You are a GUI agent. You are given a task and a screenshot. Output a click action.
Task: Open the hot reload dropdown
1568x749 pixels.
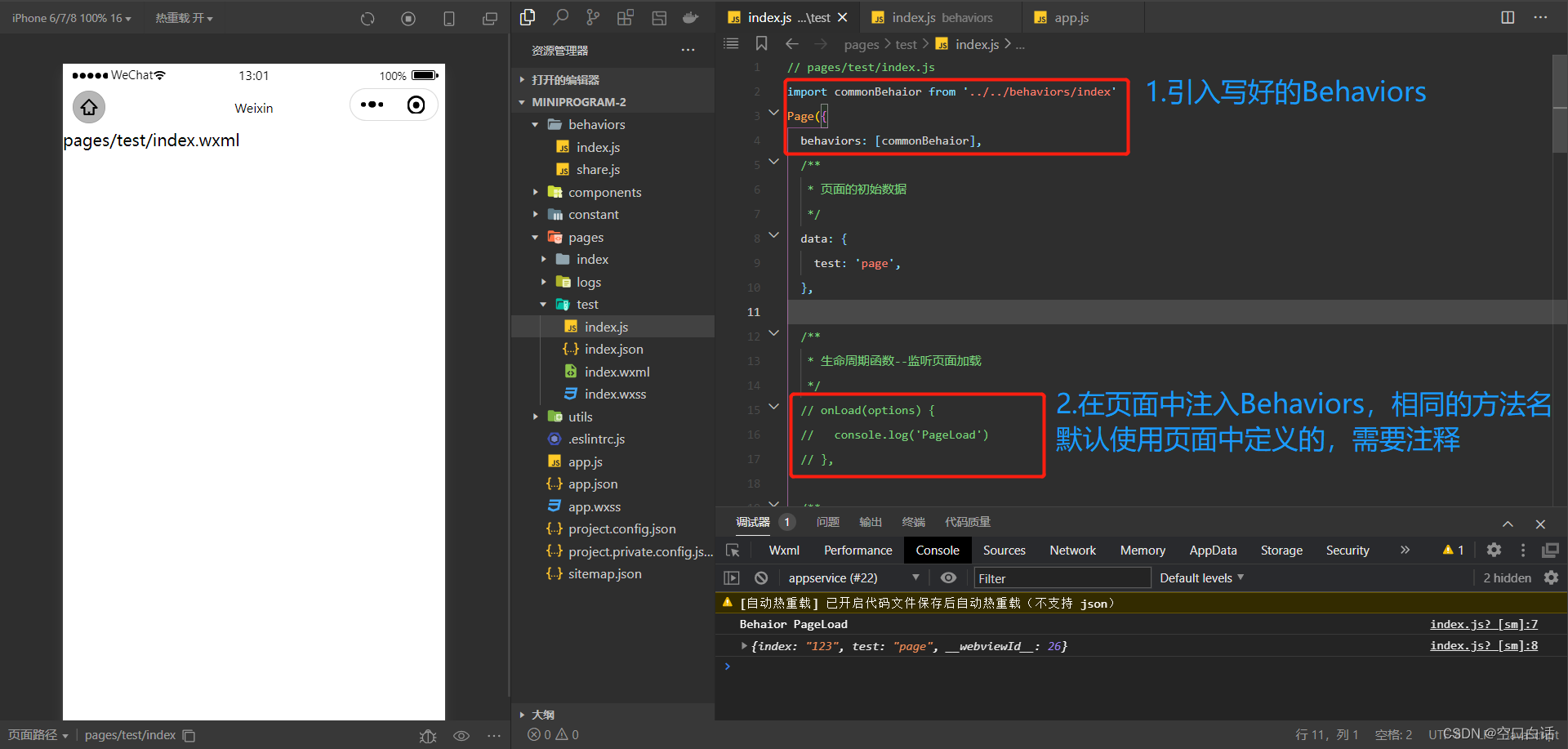click(x=184, y=18)
